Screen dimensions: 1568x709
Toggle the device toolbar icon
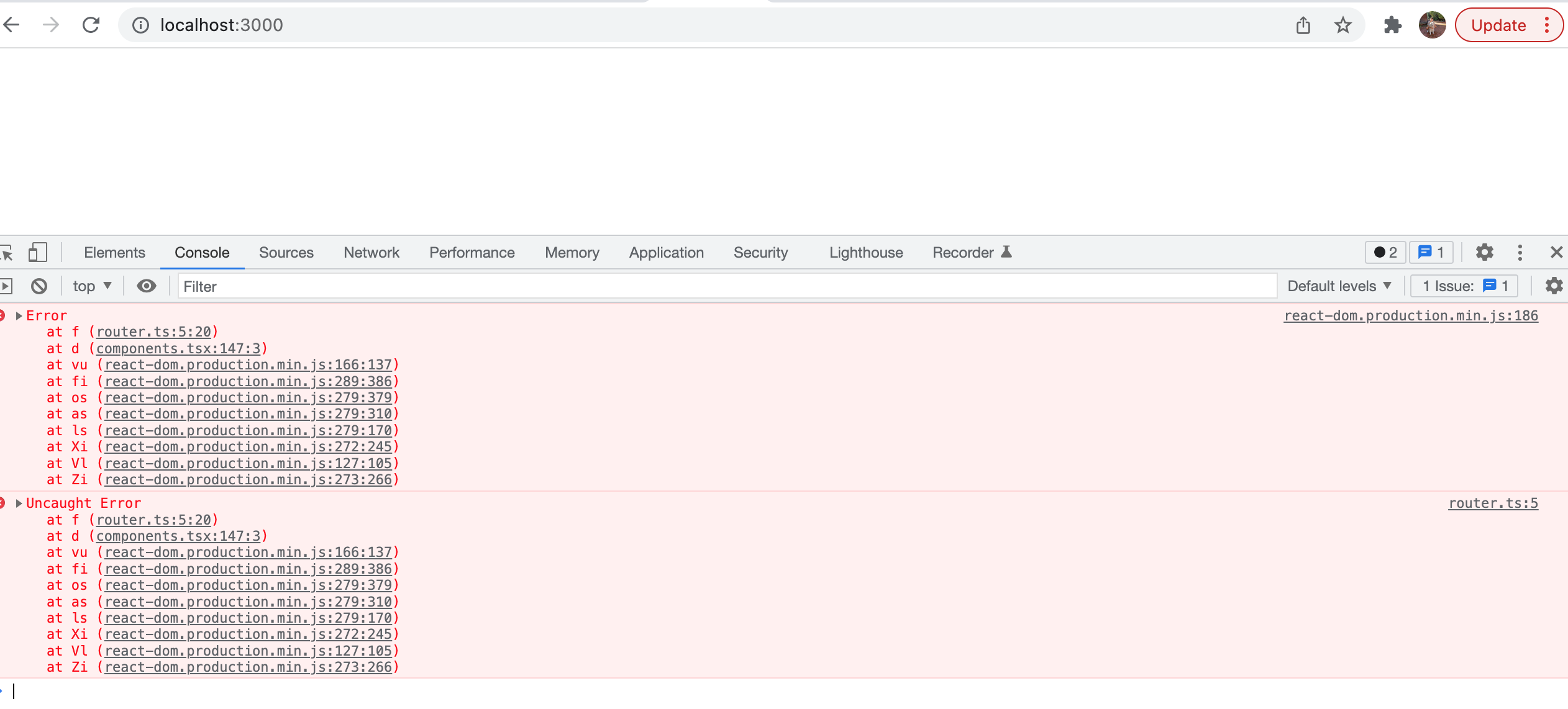click(37, 252)
